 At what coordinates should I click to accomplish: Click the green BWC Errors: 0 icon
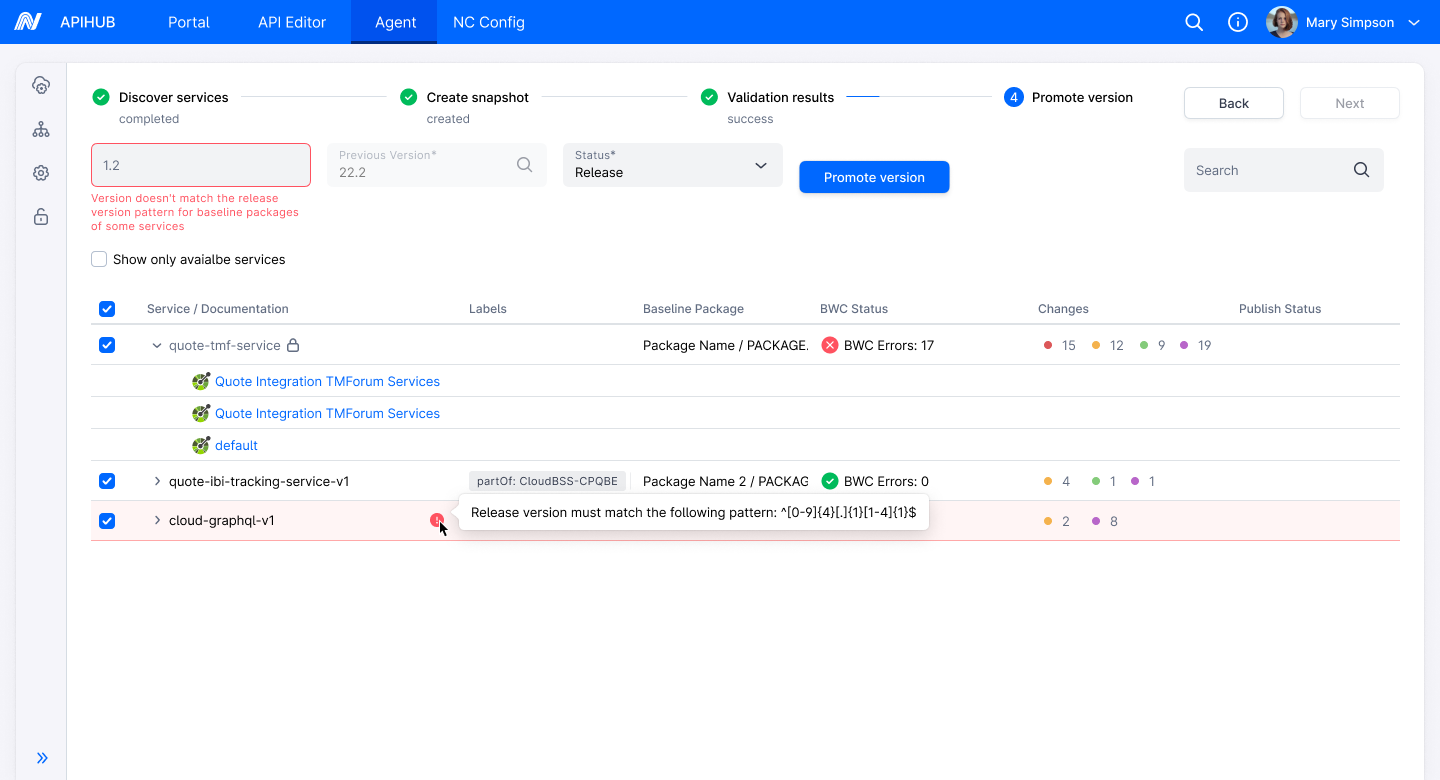click(830, 481)
